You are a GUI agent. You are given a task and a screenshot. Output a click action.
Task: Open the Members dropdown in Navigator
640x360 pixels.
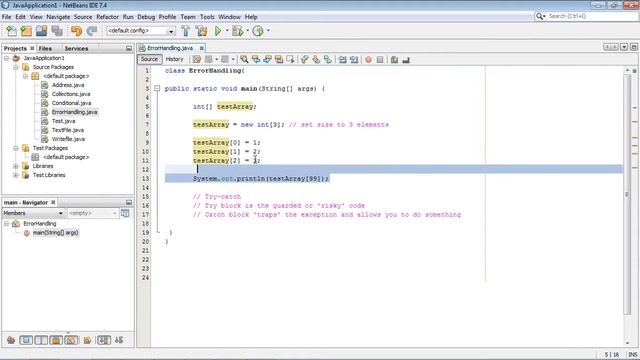(x=33, y=213)
